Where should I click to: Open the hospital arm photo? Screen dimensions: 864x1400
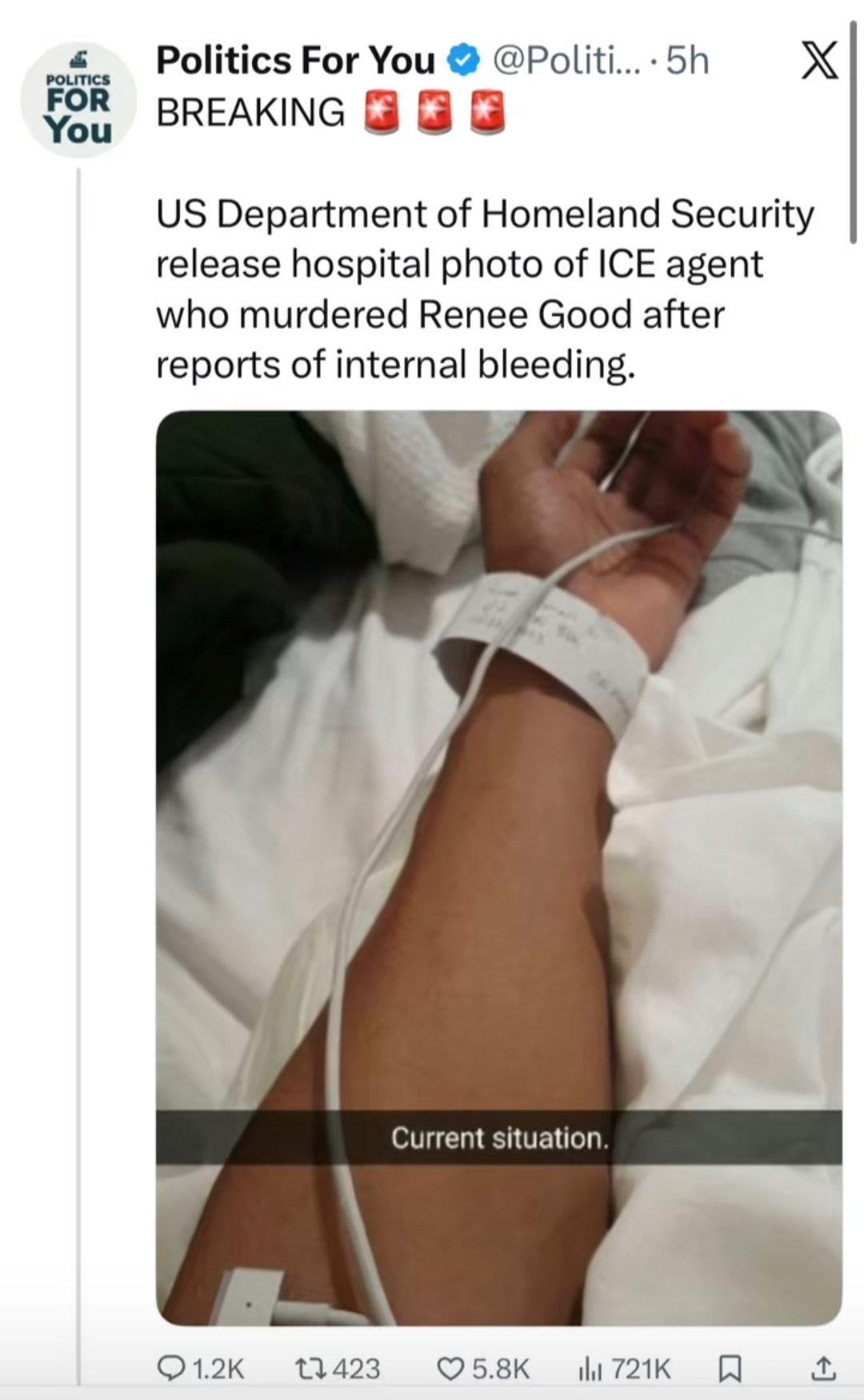499,868
